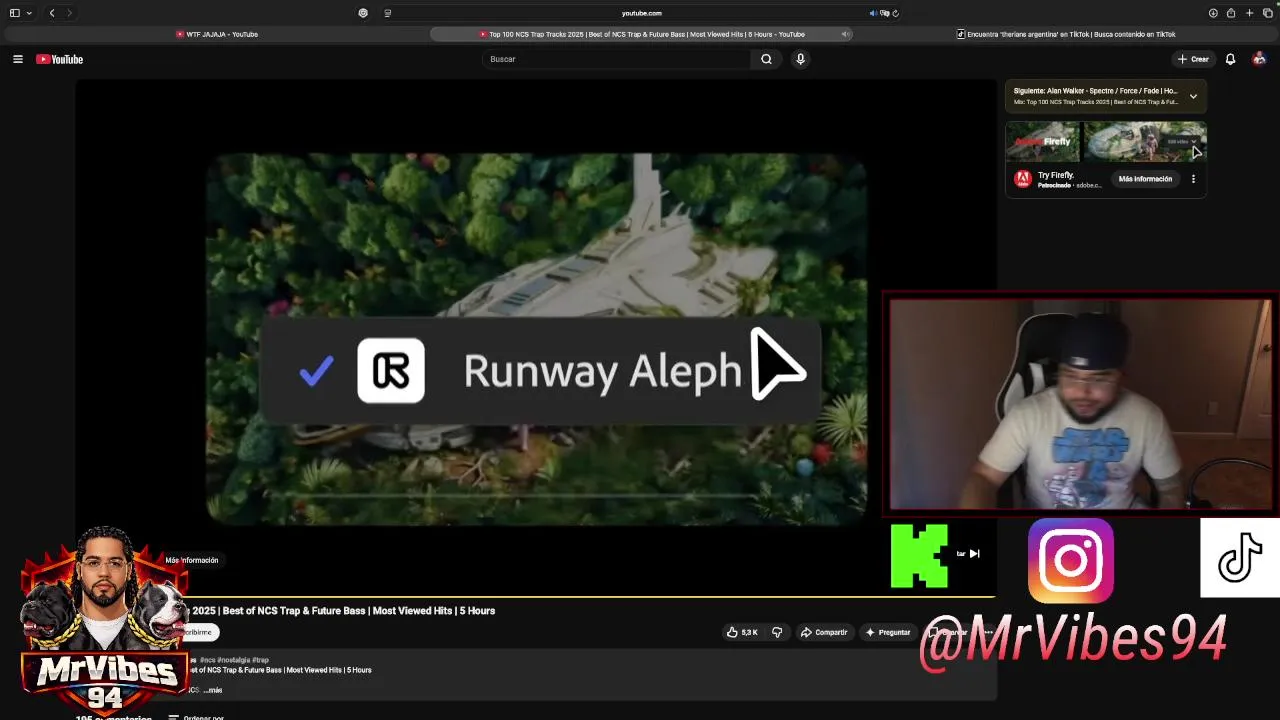Mute the speaker icon on the NCS tab
This screenshot has width=1280, height=720.
coord(845,34)
